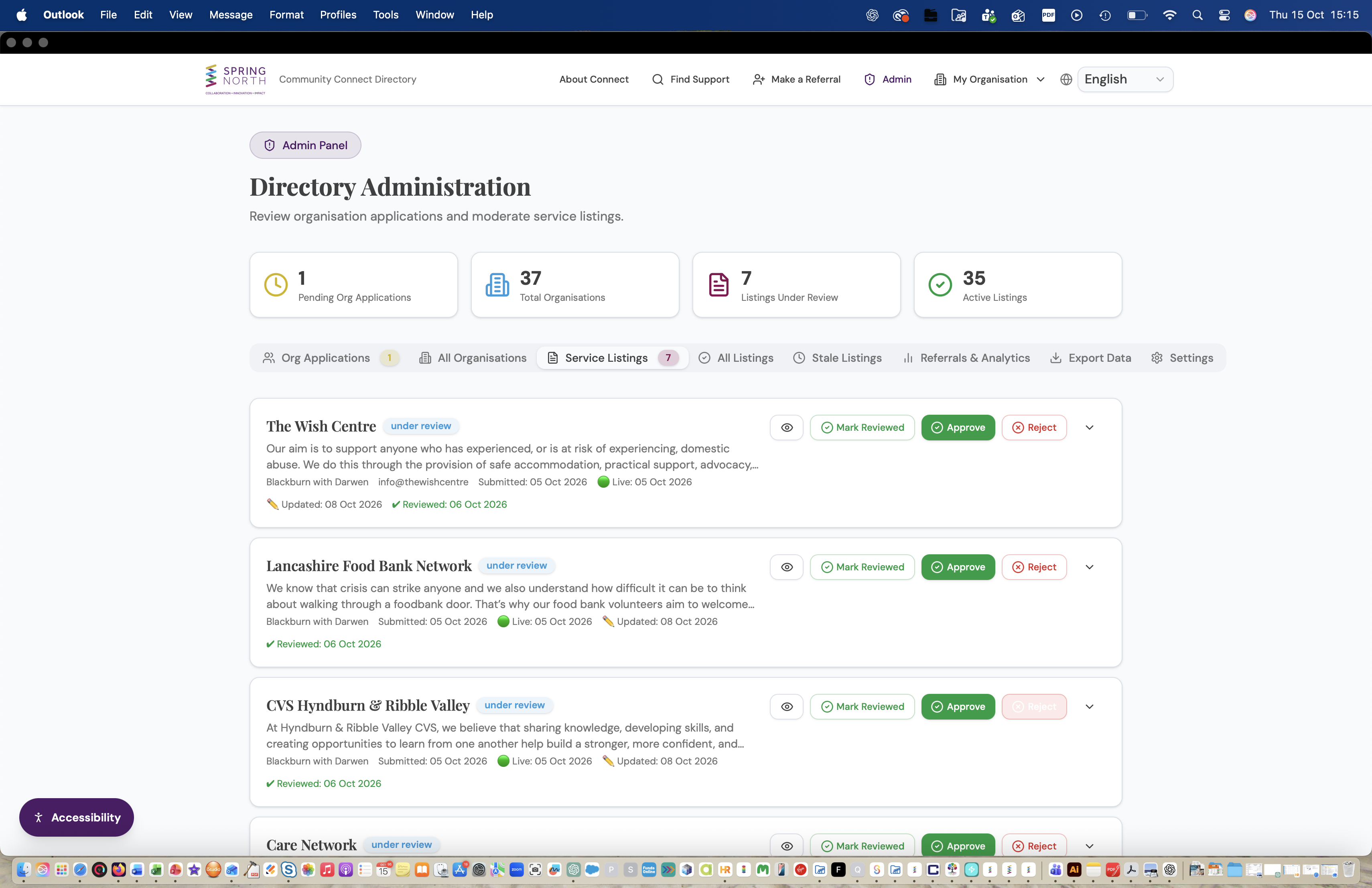Click the Apple menu icon
Image resolution: width=1372 pixels, height=888 pixels.
click(21, 15)
